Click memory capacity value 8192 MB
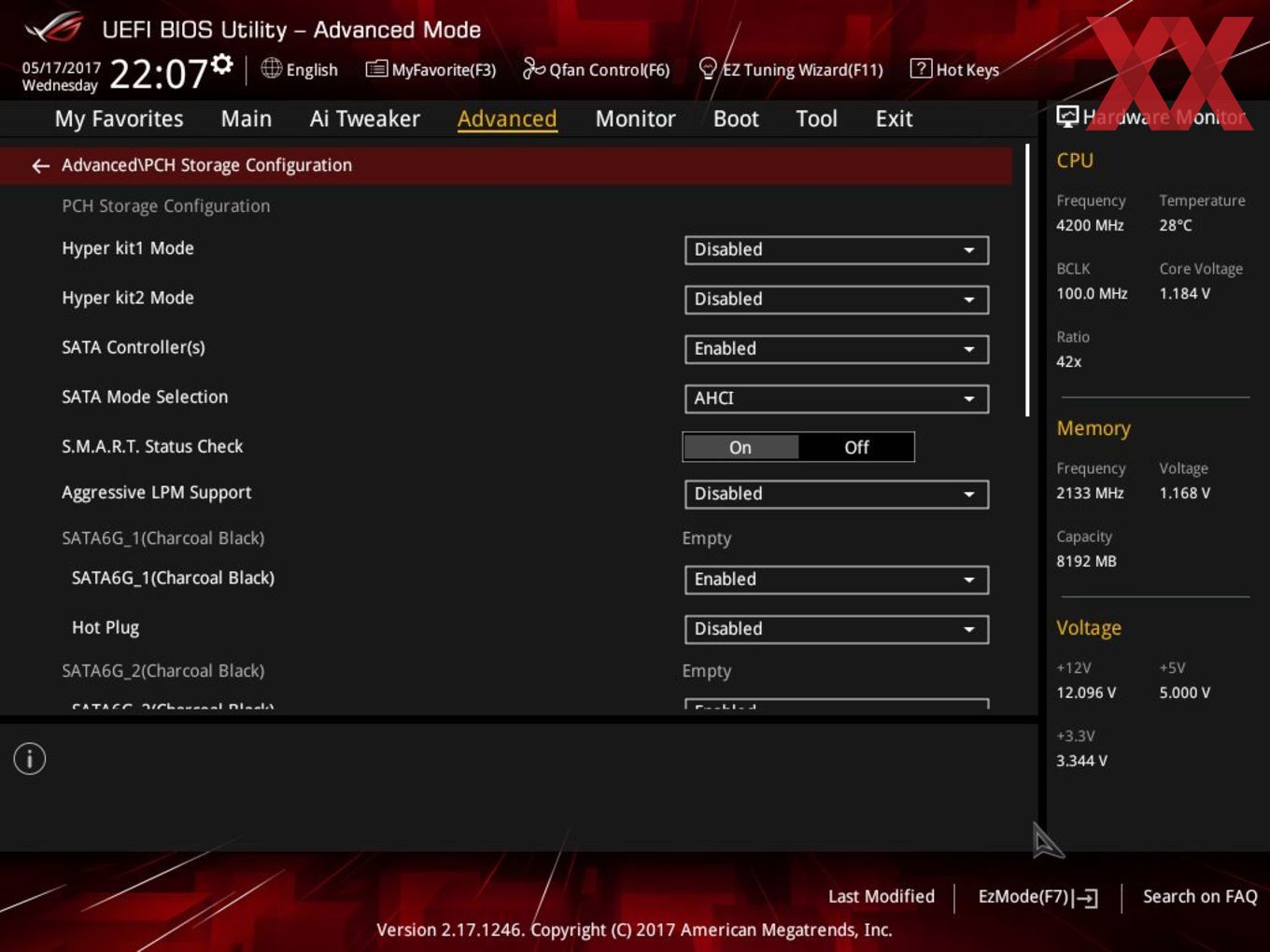Image resolution: width=1270 pixels, height=952 pixels. [x=1086, y=561]
